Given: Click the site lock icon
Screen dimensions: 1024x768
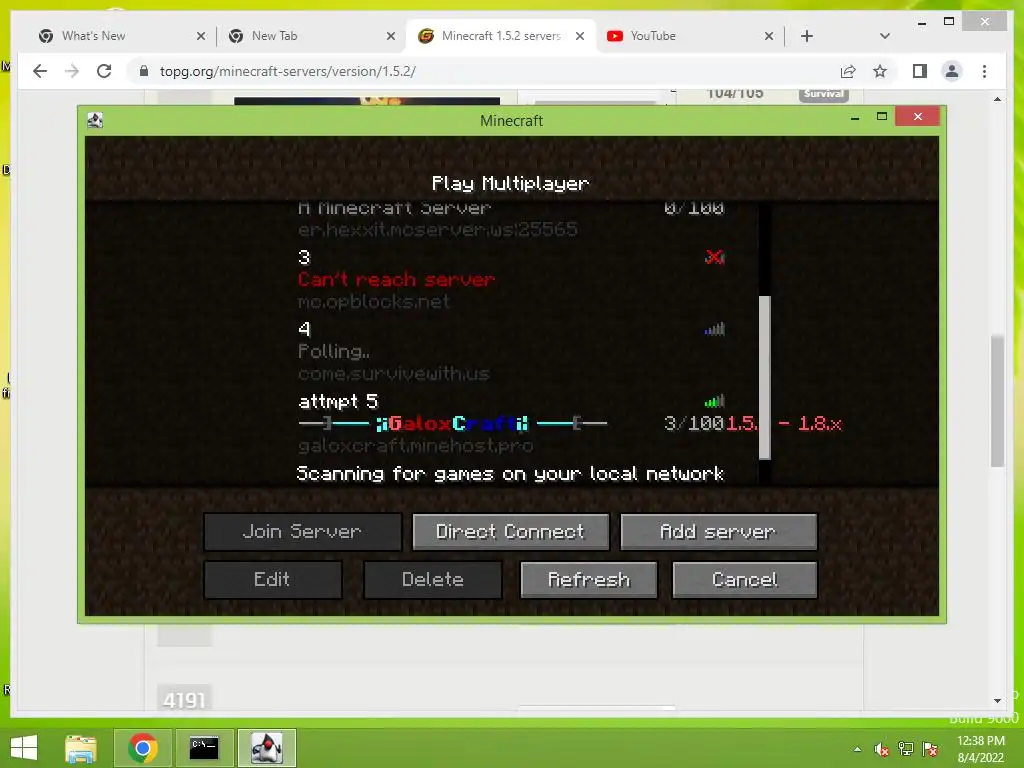Looking at the screenshot, I should [144, 71].
